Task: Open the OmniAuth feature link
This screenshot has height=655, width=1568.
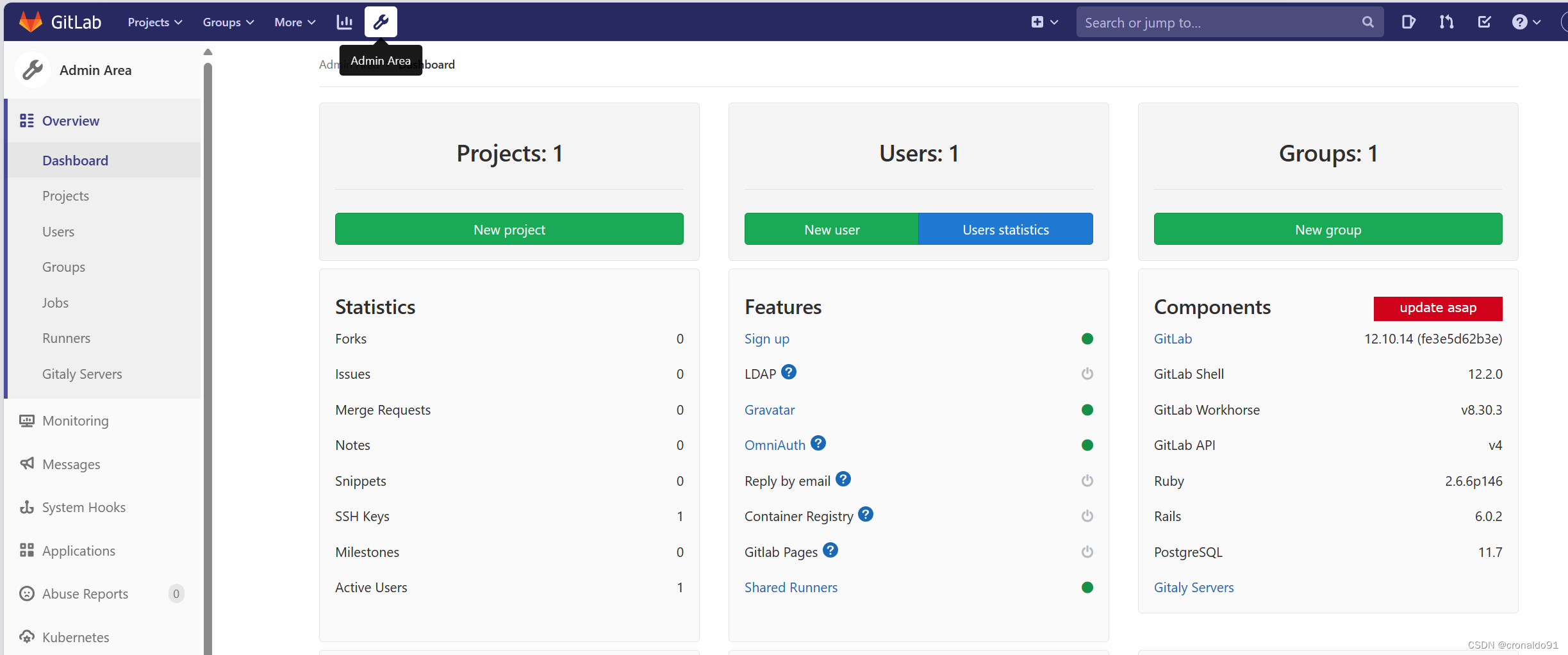Action: [x=775, y=445]
